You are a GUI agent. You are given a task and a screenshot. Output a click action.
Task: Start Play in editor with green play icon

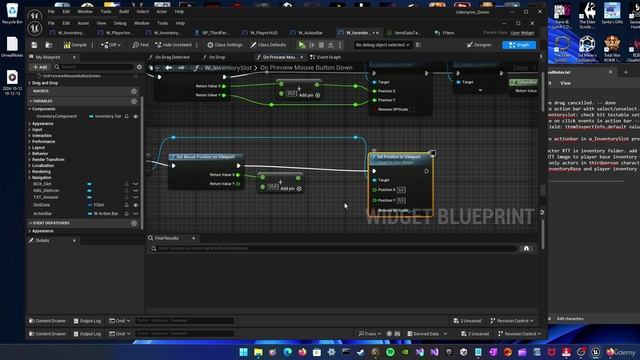302,45
